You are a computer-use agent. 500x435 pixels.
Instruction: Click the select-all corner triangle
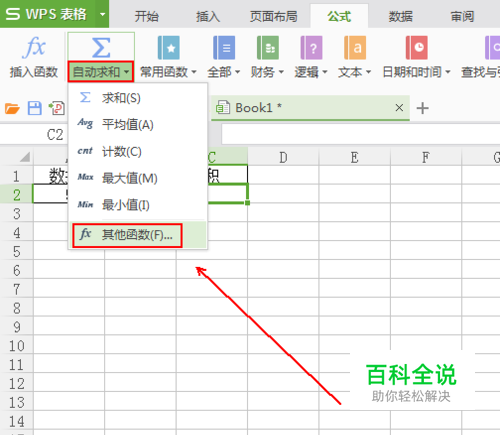point(25,156)
